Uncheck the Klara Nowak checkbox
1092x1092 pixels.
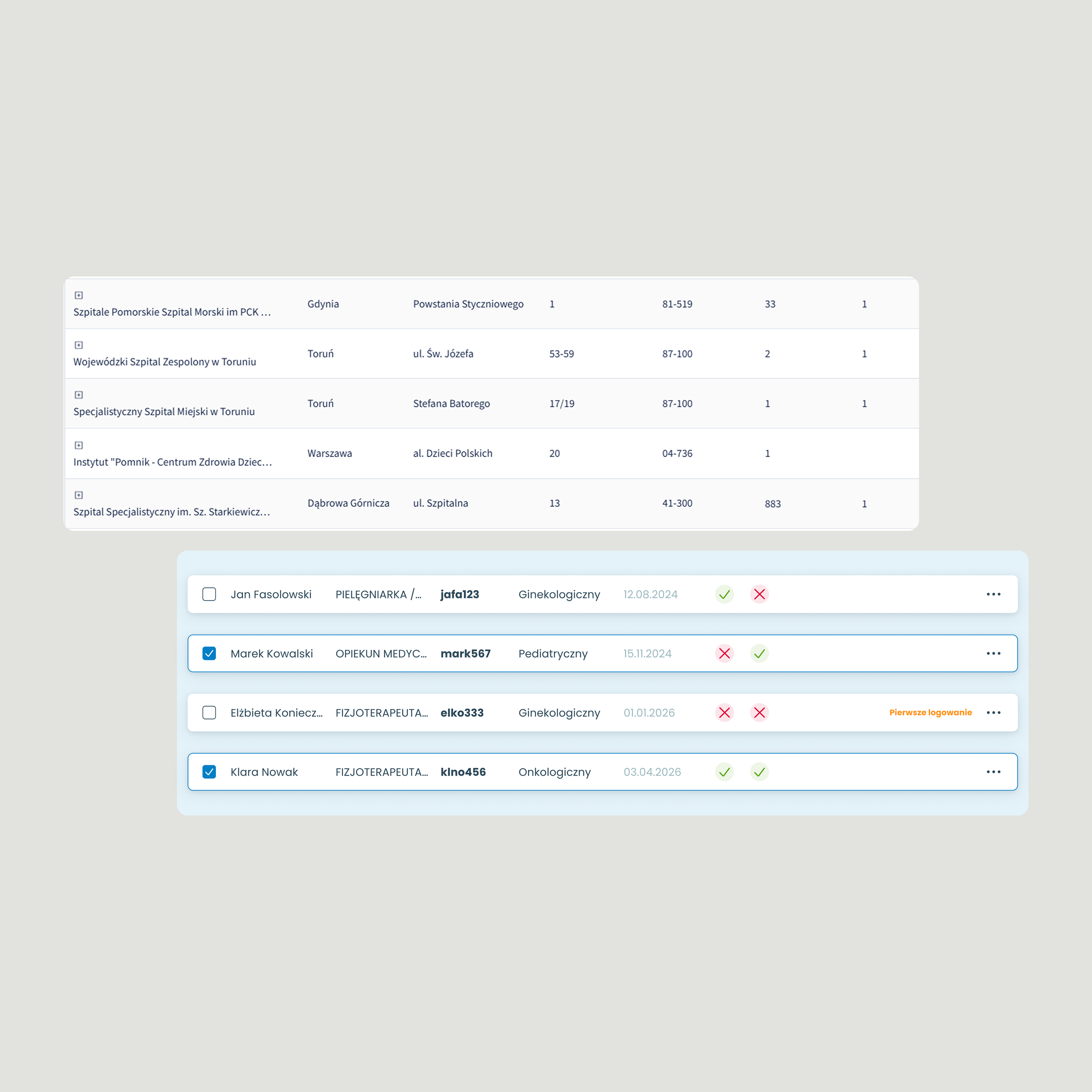(x=209, y=772)
